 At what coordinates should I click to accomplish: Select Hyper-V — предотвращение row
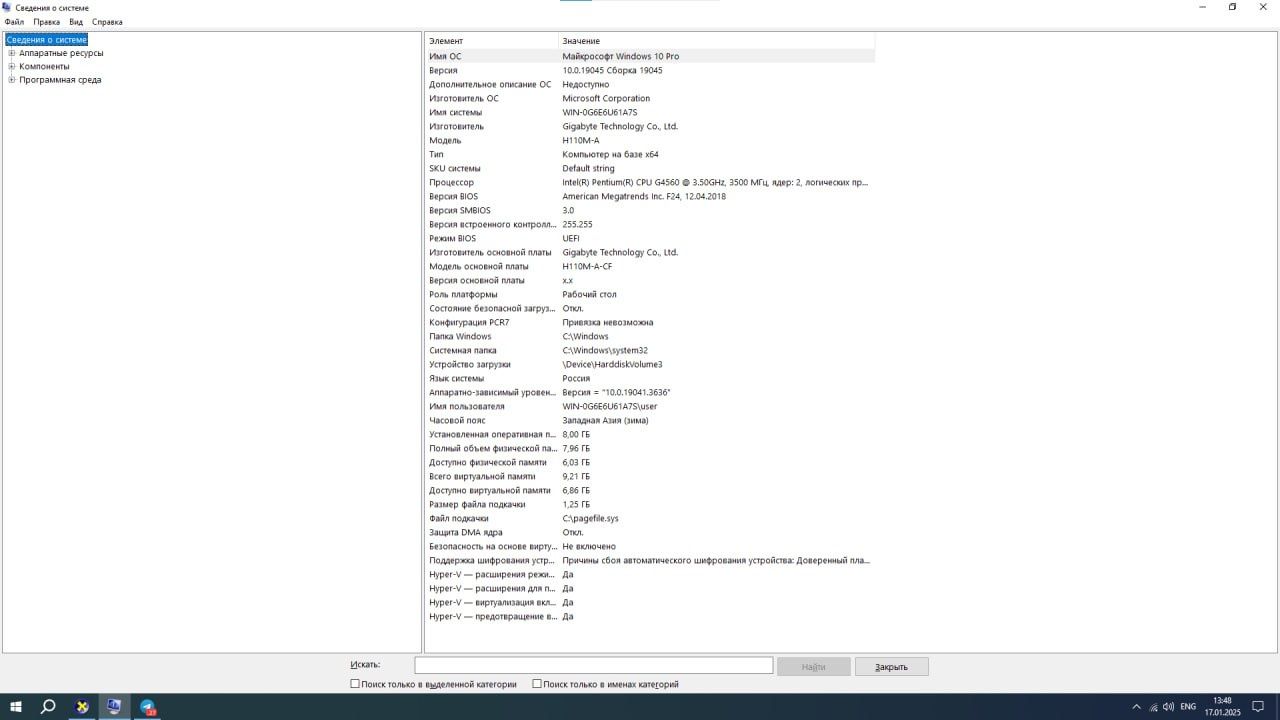click(650, 617)
